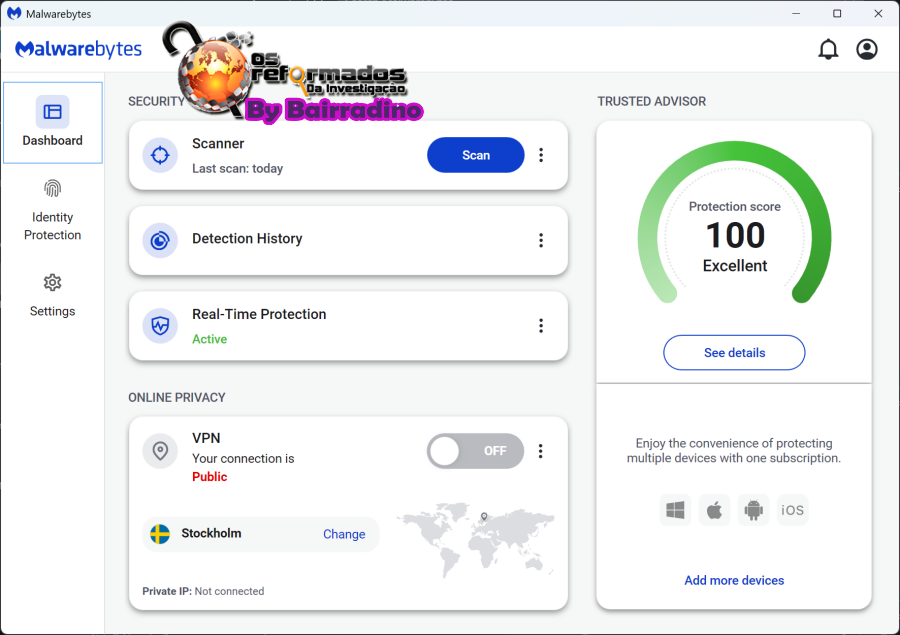Minimize the Malwarebytes window

[x=796, y=13]
